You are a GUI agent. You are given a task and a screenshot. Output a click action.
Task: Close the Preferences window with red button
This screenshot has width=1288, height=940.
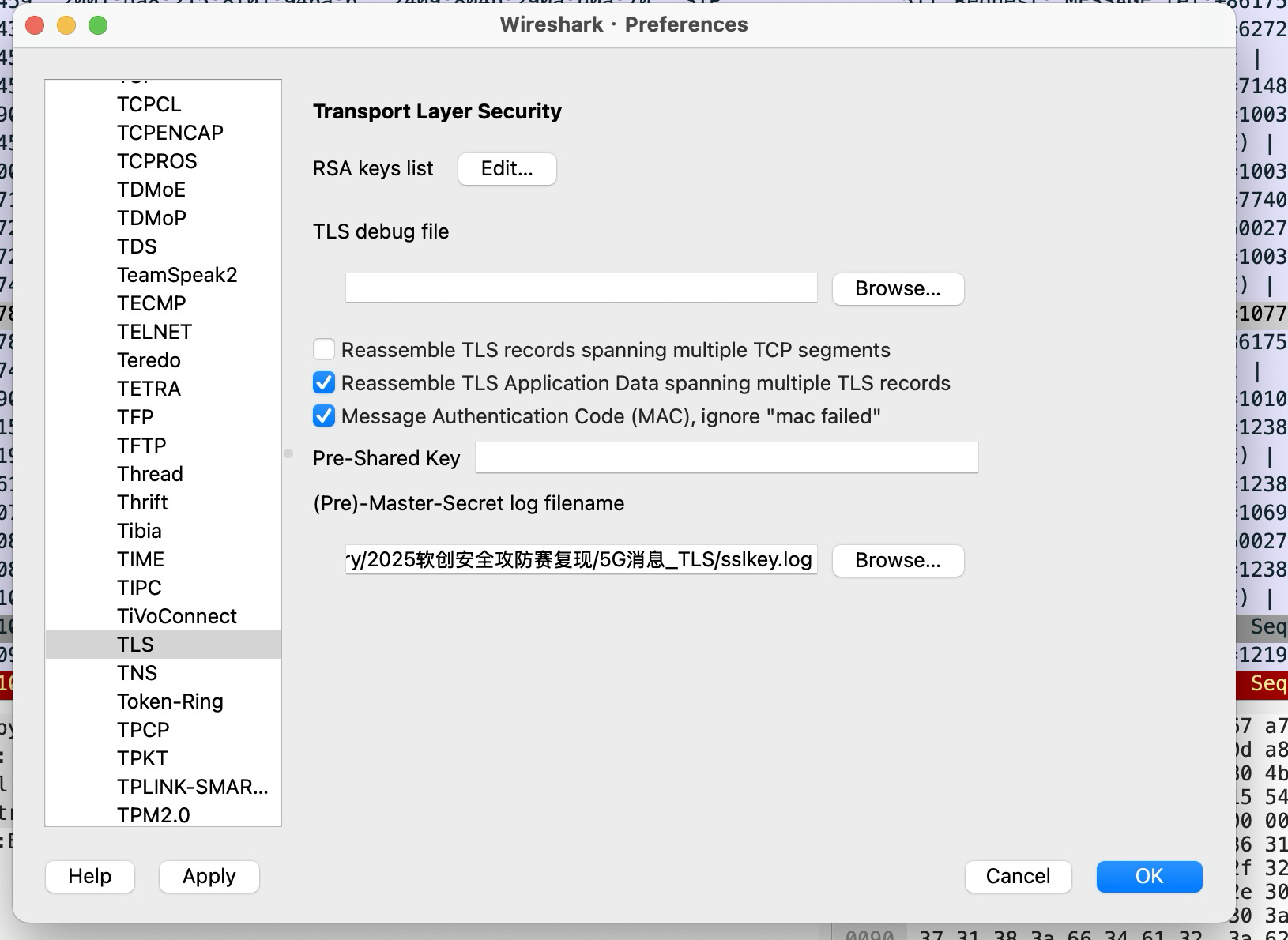pos(35,25)
